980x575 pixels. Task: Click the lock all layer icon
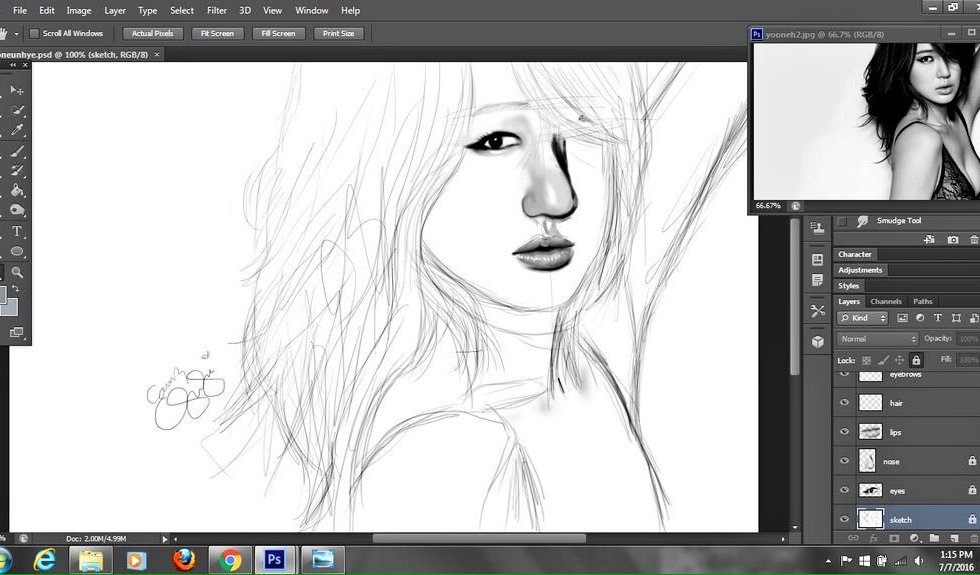915,360
